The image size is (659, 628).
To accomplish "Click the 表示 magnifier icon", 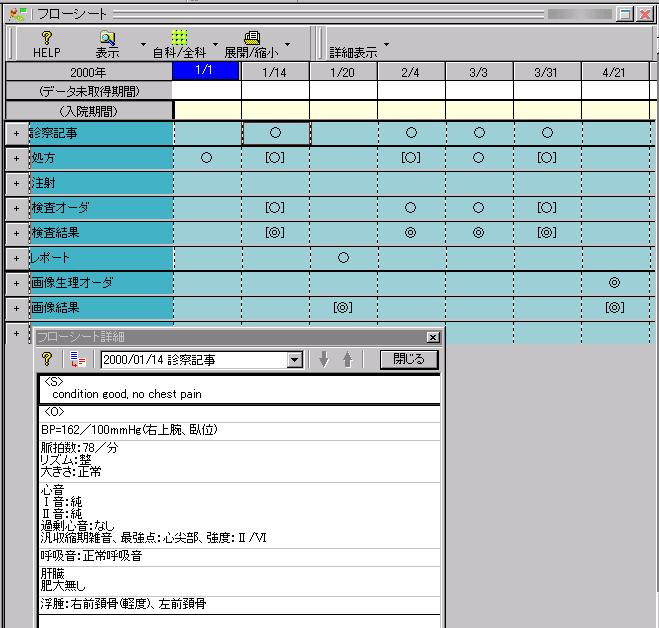I will [x=107, y=37].
